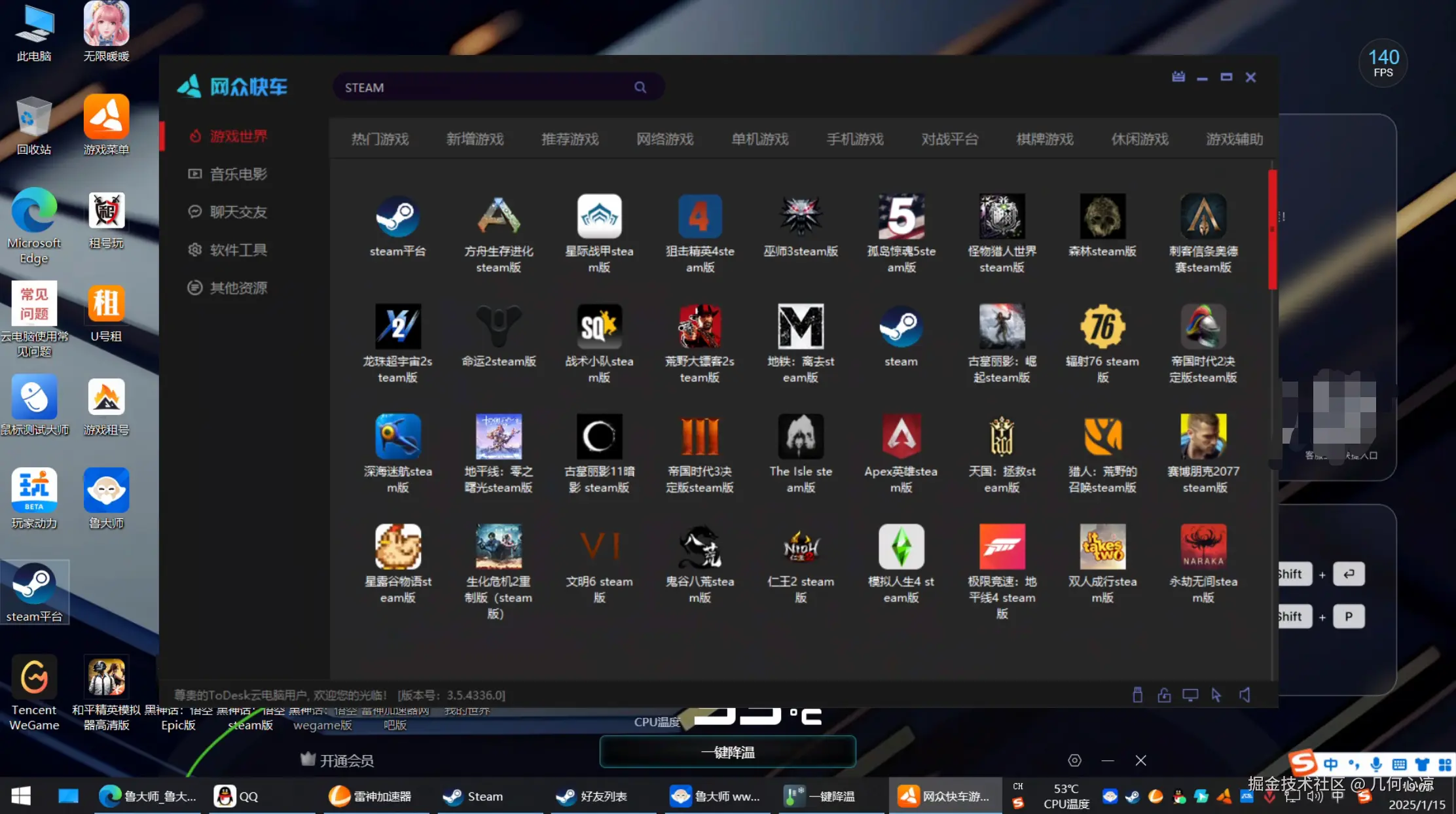The width and height of the screenshot is (1456, 814).
Task: Click the monitor icon in bottom bar
Action: pyautogui.click(x=1190, y=695)
